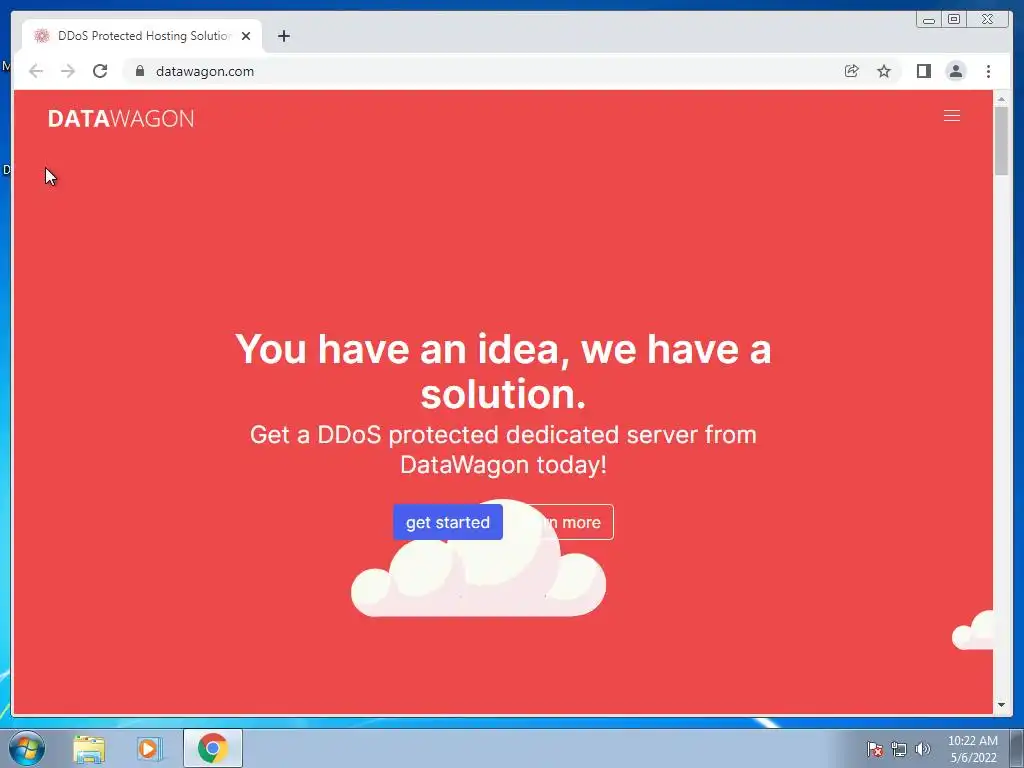Close the Chrome window
This screenshot has height=768, width=1024.
(x=987, y=20)
